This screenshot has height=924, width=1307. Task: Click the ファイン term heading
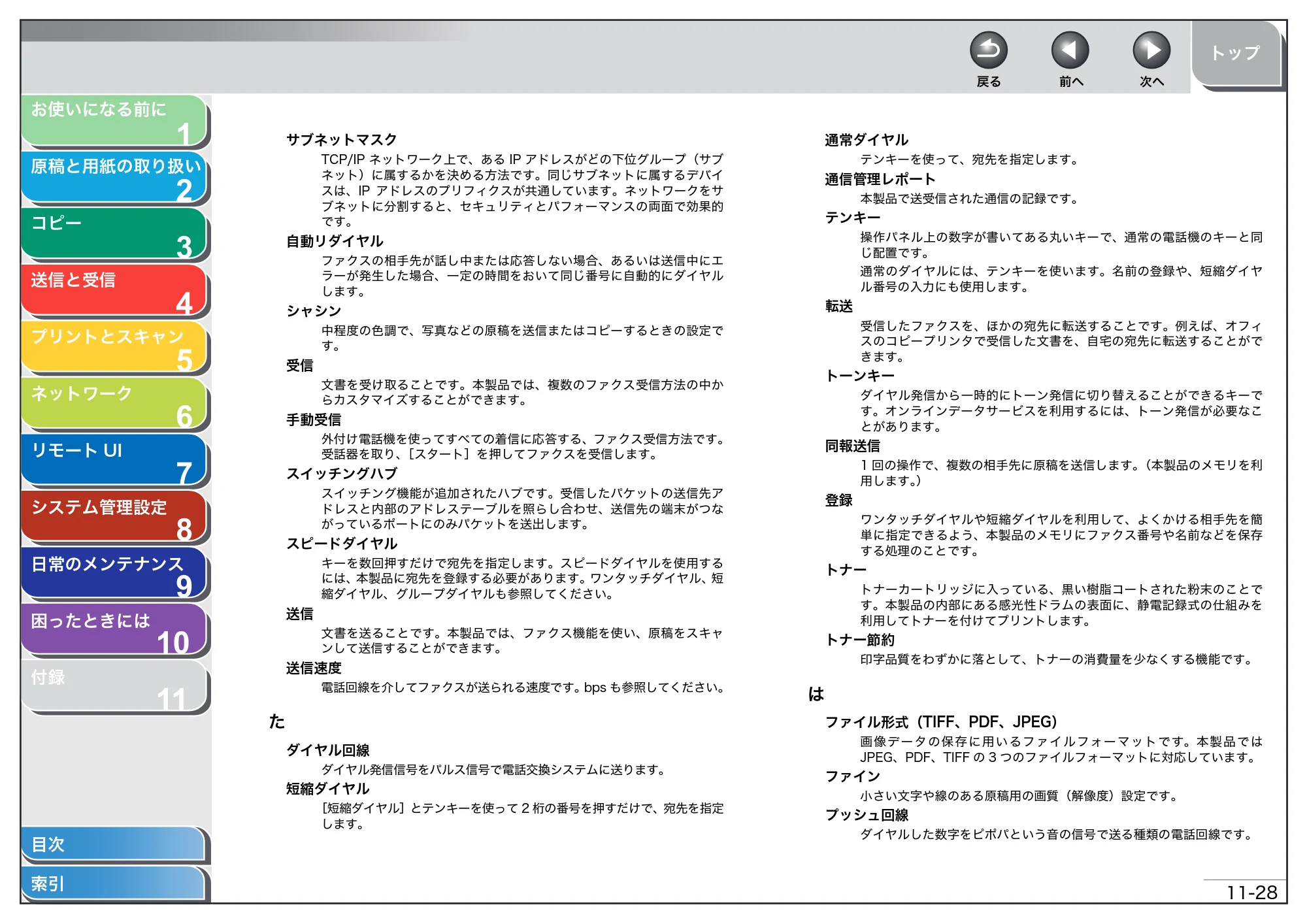(x=853, y=776)
